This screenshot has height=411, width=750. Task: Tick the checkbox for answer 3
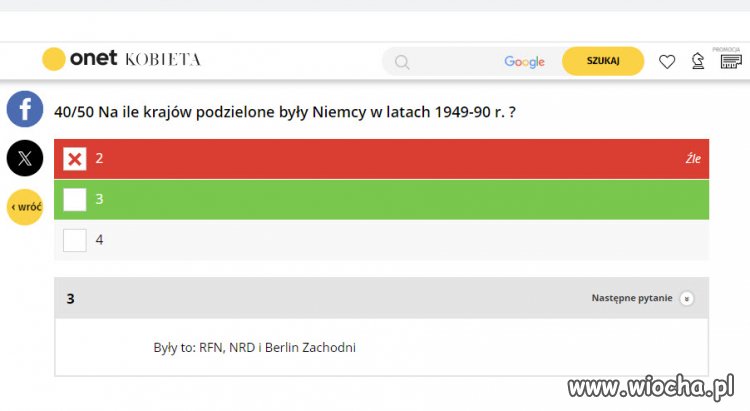[75, 200]
